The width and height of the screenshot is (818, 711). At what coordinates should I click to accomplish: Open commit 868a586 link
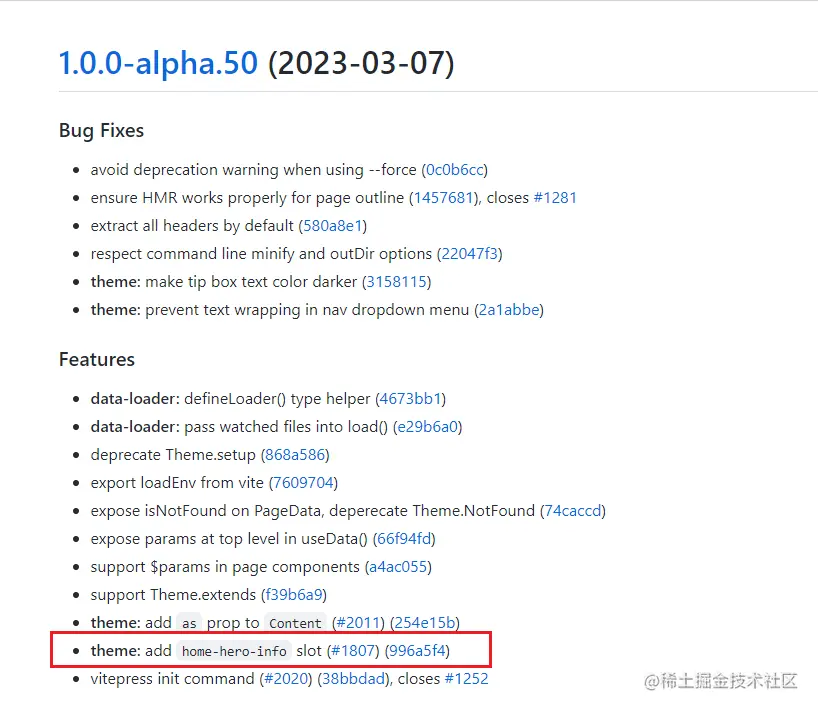pyautogui.click(x=295, y=455)
